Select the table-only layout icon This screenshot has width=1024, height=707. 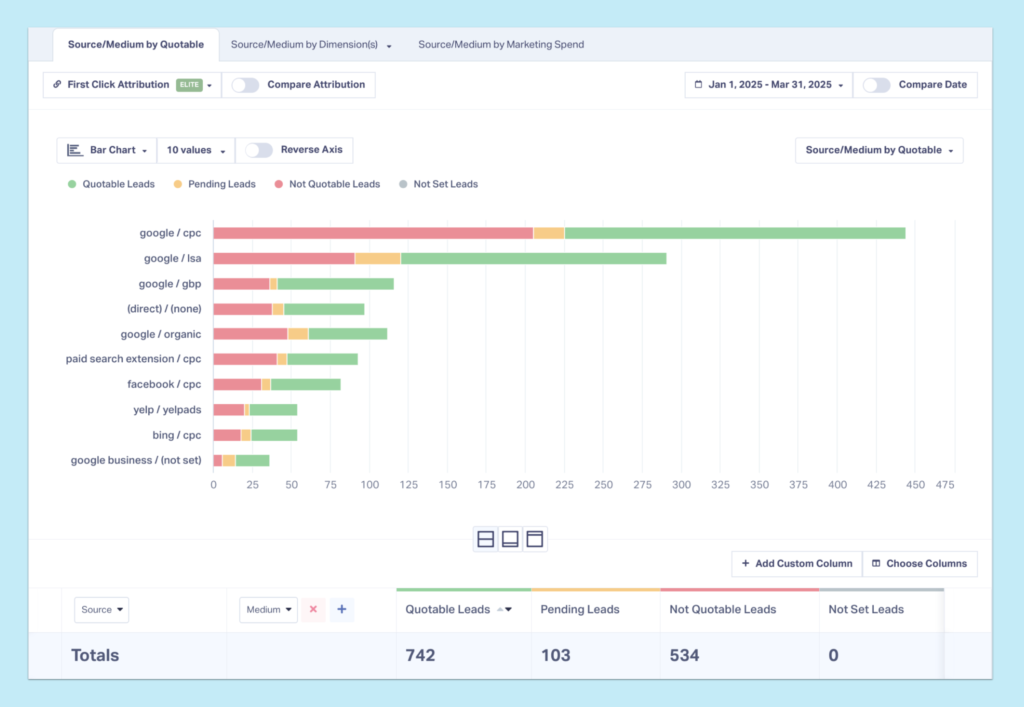[x=535, y=538]
